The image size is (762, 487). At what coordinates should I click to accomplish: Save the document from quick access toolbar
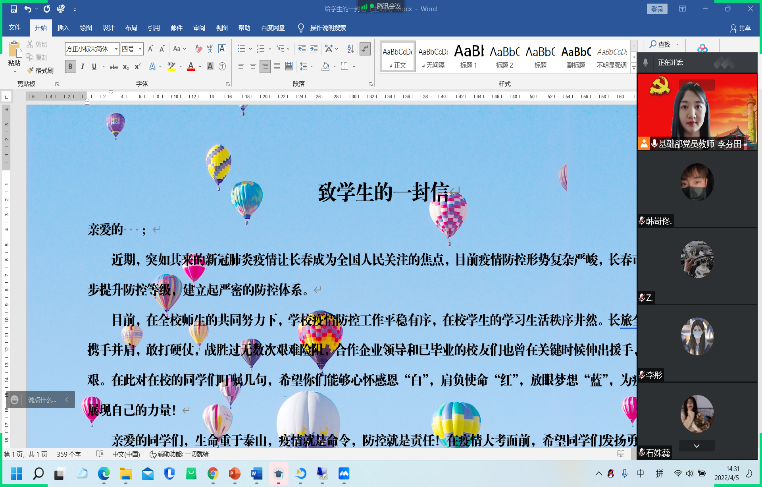click(14, 9)
